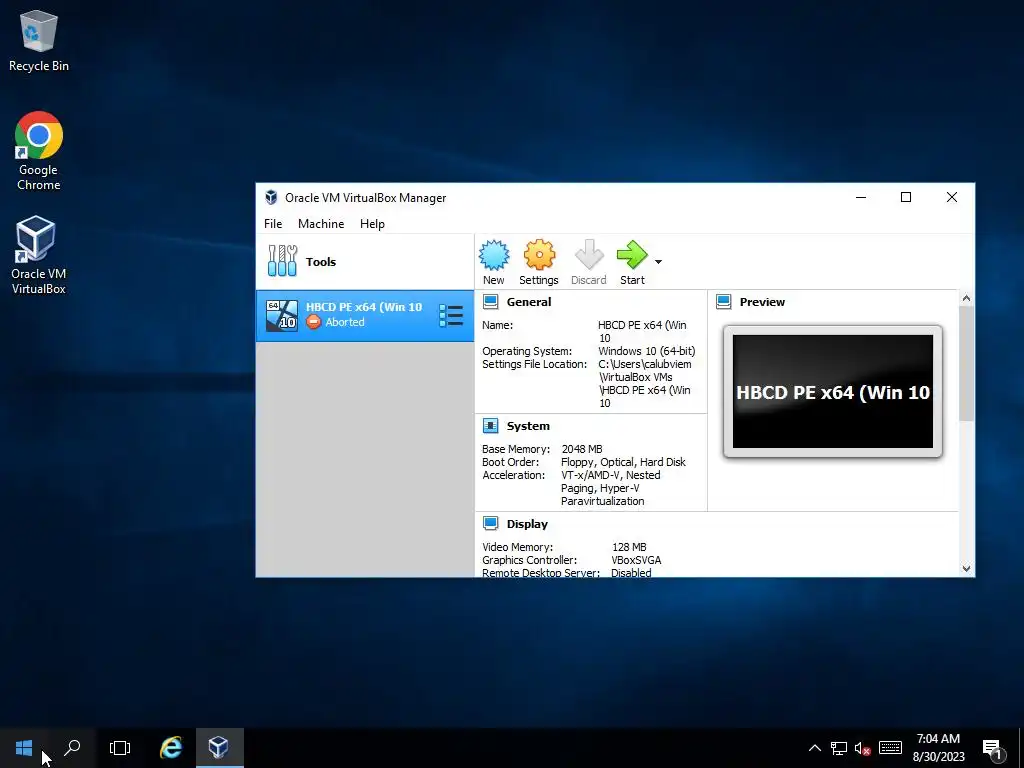1024x768 pixels.
Task: Click the Preview section icon
Action: (724, 302)
